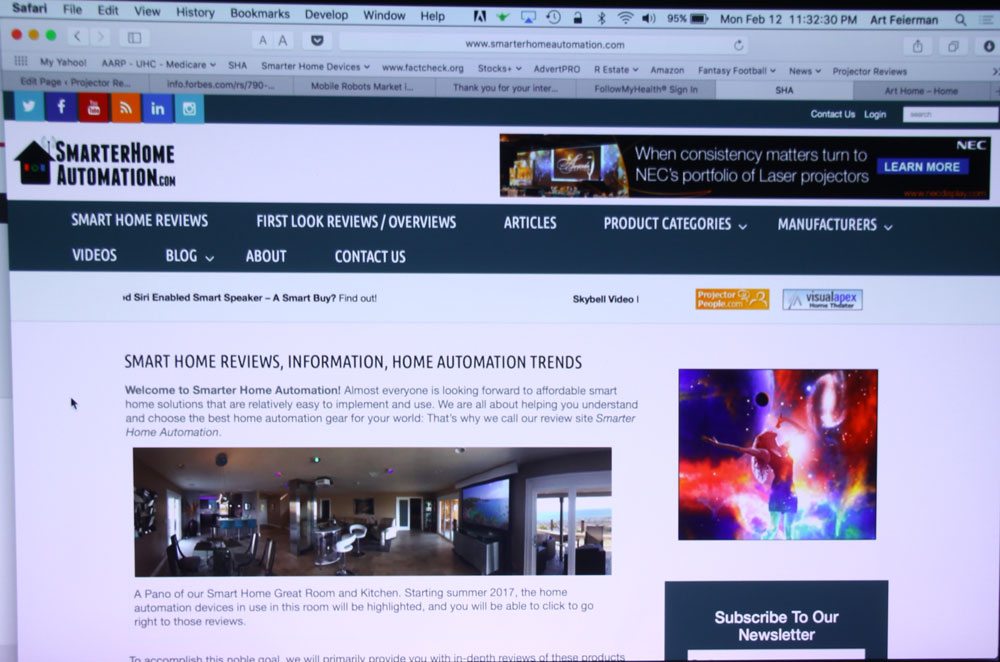Open FIRST LOOK REVIEWS / OVERVIEWS link

coord(356,221)
